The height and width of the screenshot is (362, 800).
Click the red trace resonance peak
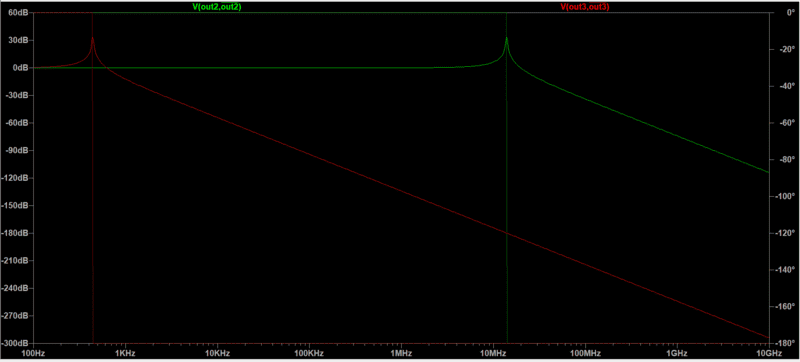tap(92, 38)
